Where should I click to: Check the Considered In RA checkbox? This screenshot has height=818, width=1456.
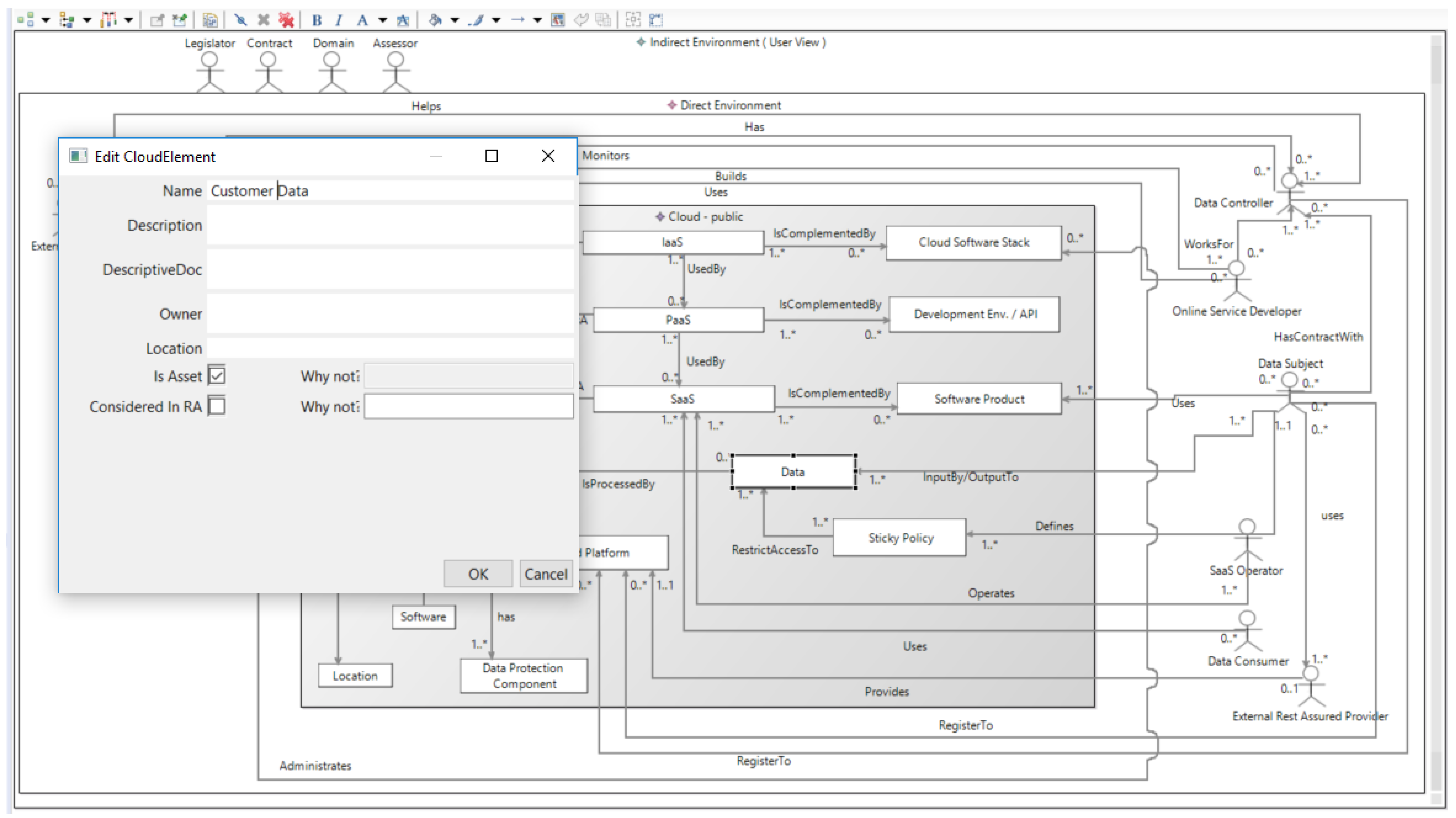coord(217,406)
